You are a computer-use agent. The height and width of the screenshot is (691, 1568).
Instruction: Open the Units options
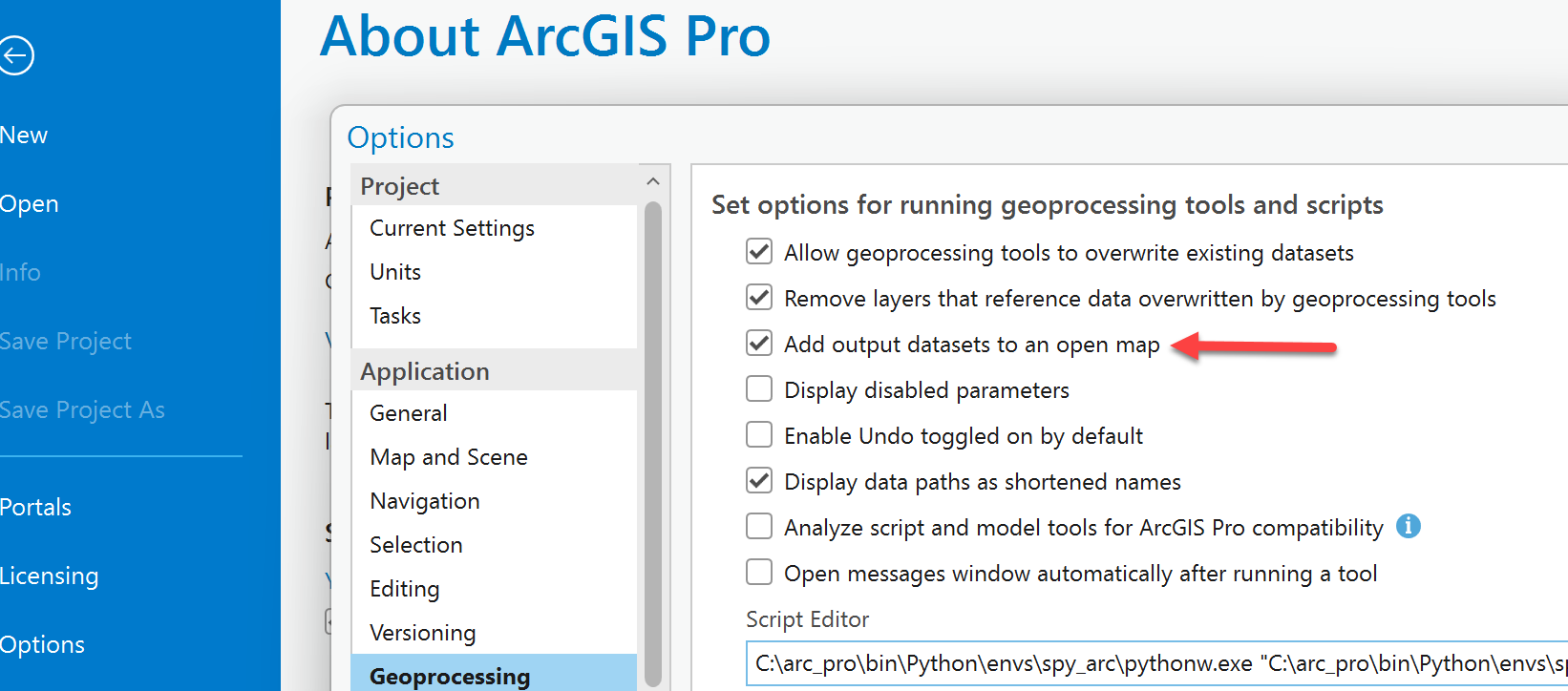[x=395, y=272]
